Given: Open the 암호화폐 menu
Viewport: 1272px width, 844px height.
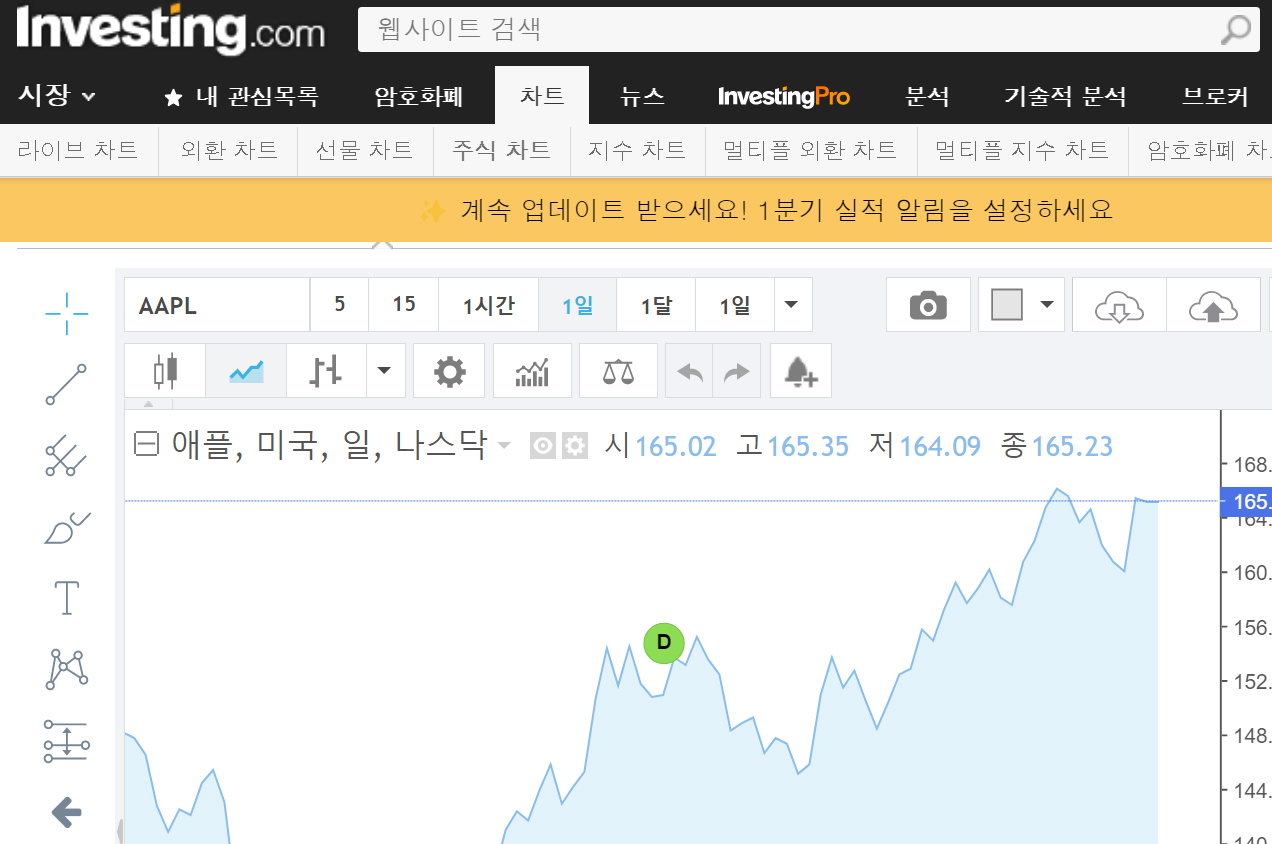Looking at the screenshot, I should point(419,96).
